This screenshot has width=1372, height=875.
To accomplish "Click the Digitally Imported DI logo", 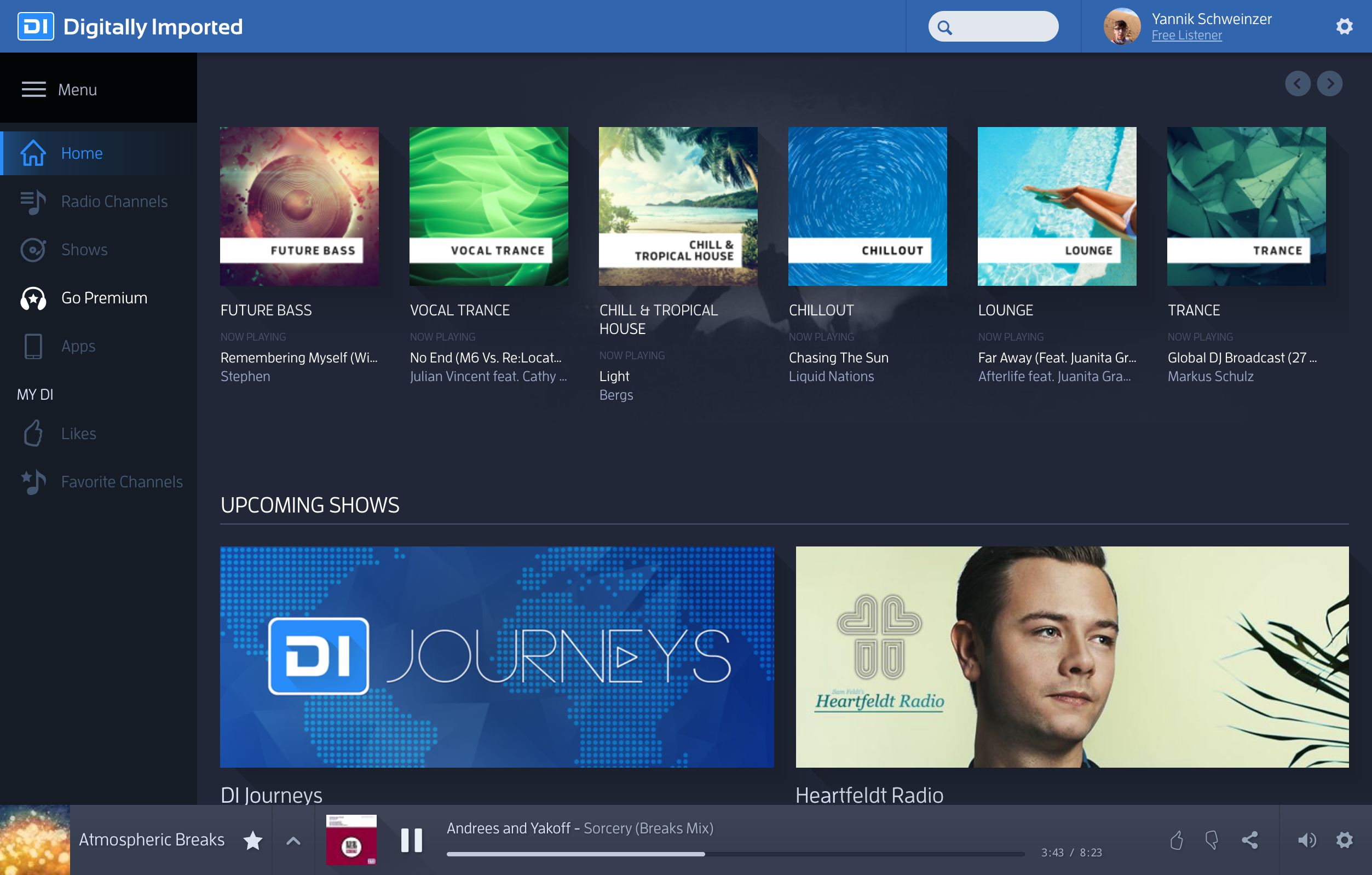I will tap(36, 26).
